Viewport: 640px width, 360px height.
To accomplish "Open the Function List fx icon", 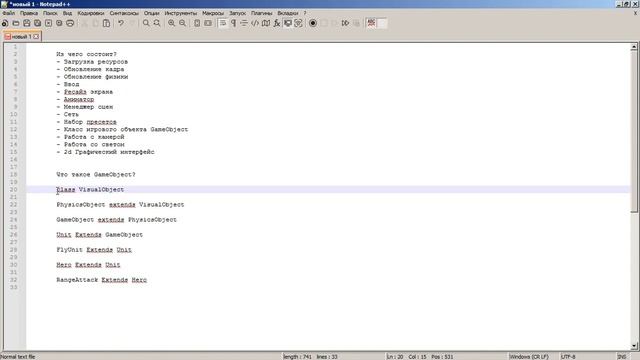I will coord(277,23).
